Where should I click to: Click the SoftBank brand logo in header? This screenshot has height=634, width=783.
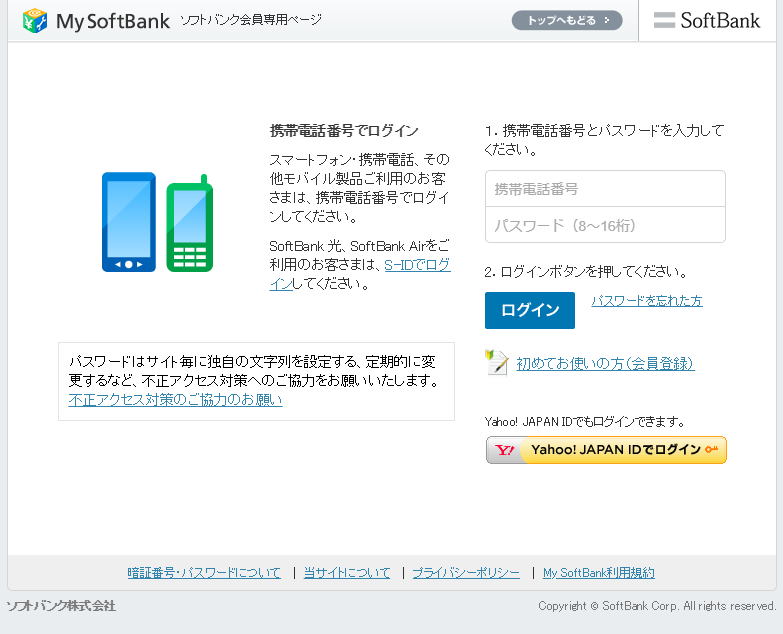(707, 20)
